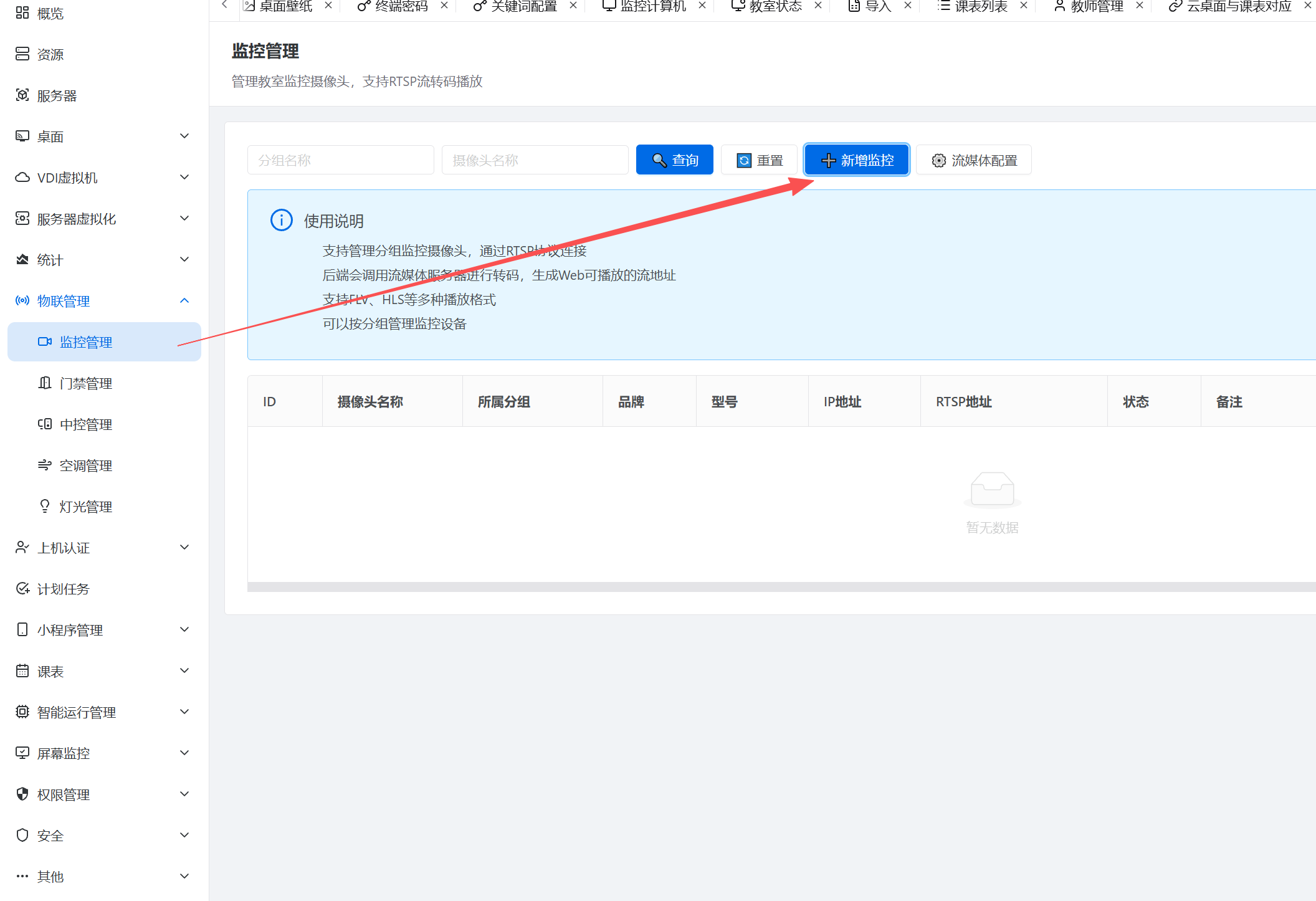Screen dimensions: 1316x901
Task: Click the info icon beside 使用说明
Action: pyautogui.click(x=281, y=220)
